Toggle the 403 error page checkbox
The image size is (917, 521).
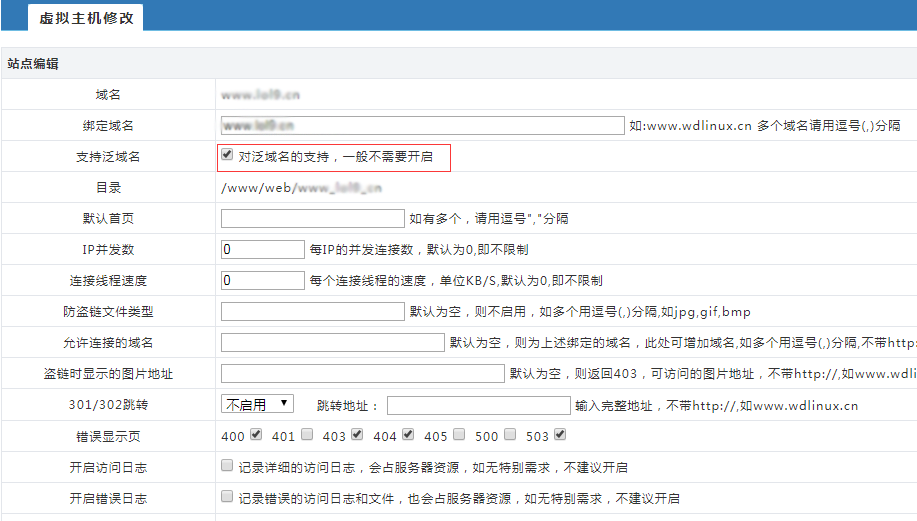[x=357, y=435]
